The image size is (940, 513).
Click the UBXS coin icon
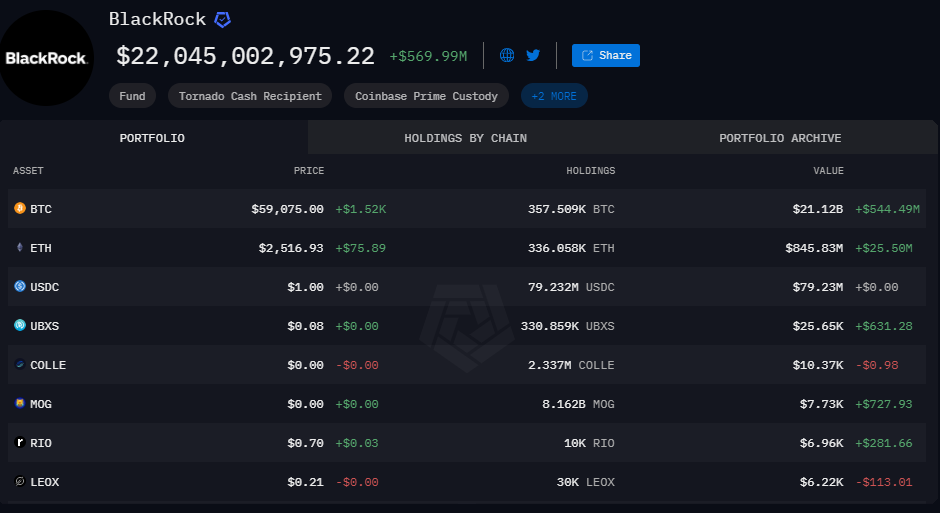tap(20, 325)
